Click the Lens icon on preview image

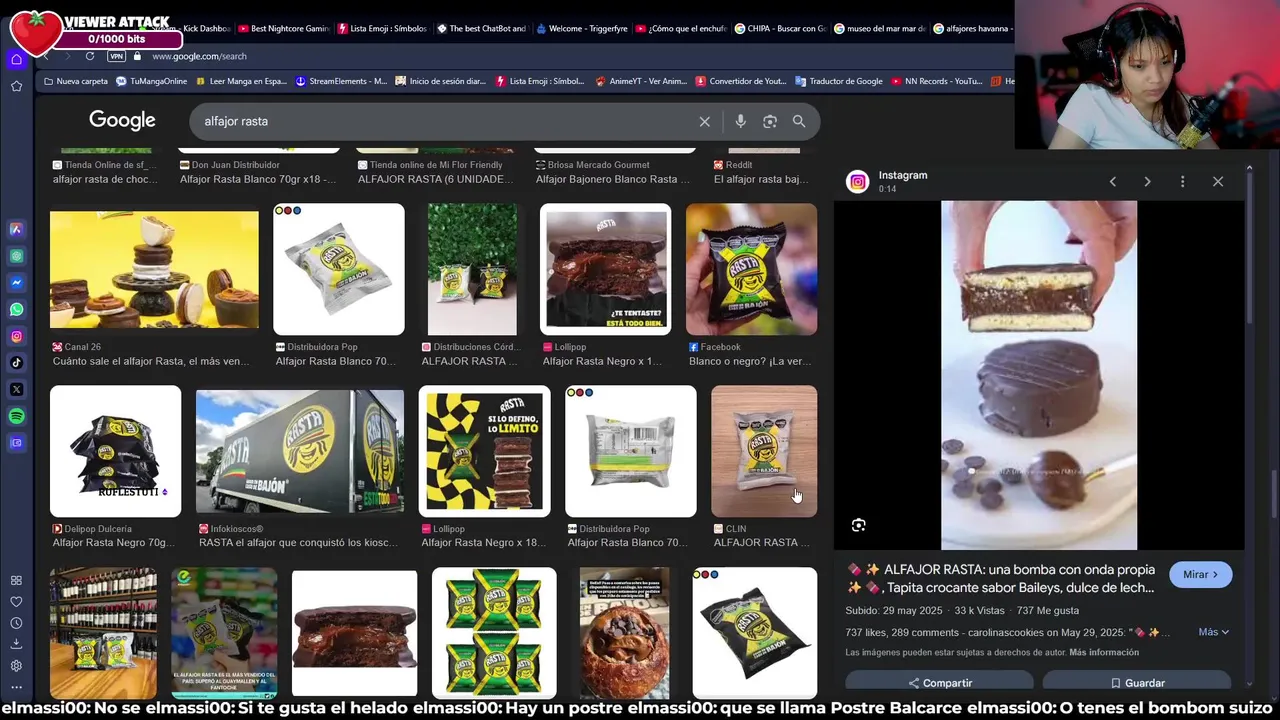[858, 525]
